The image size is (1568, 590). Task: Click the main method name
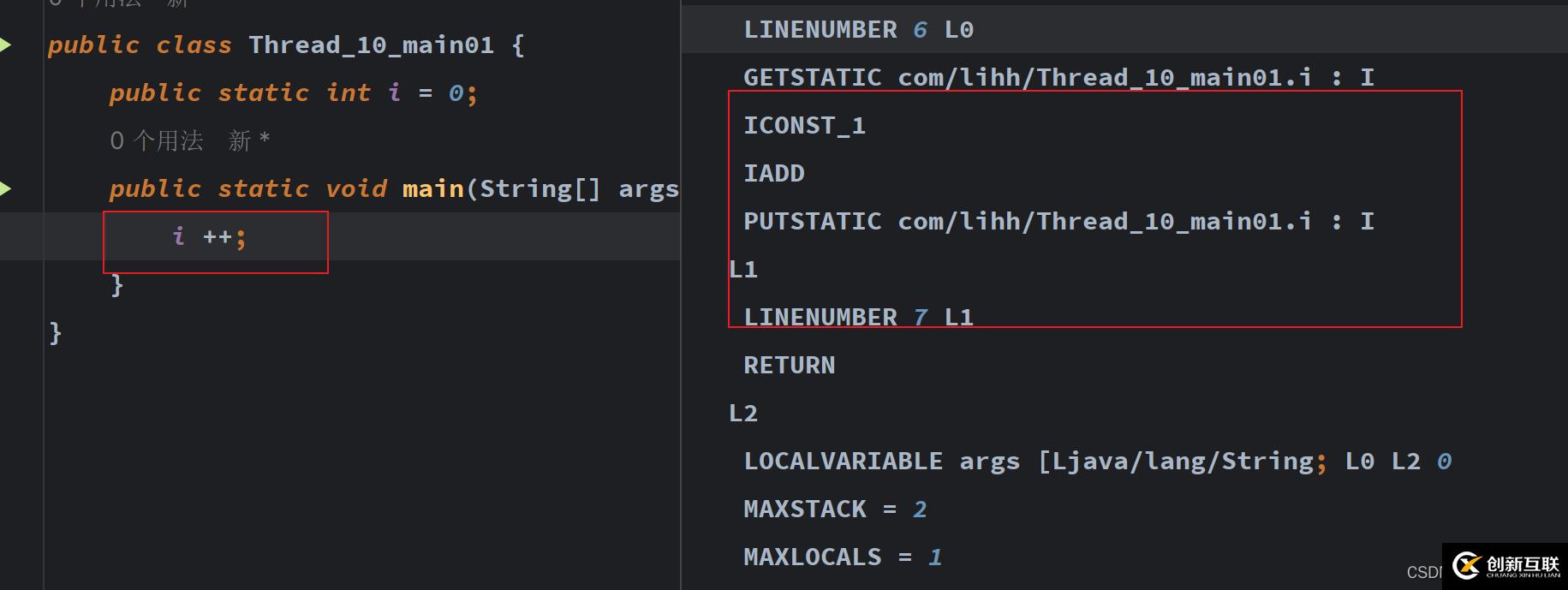[432, 188]
